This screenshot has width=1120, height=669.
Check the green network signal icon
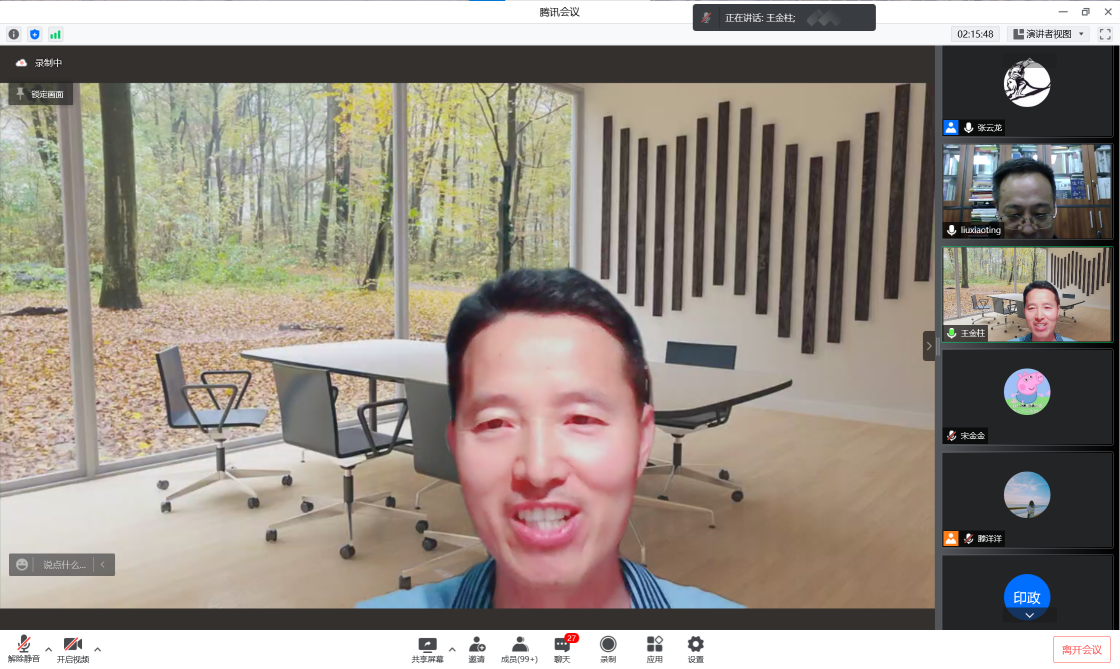(x=55, y=34)
